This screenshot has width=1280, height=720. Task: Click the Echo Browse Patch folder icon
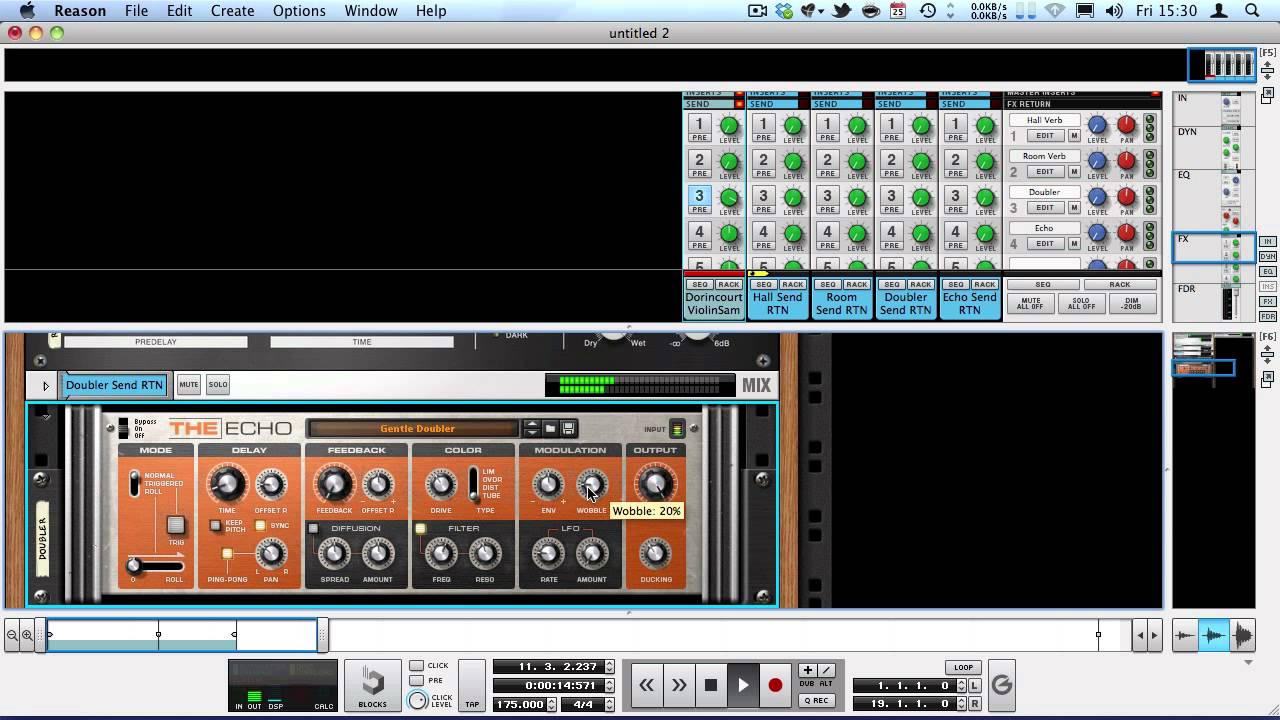(x=550, y=428)
